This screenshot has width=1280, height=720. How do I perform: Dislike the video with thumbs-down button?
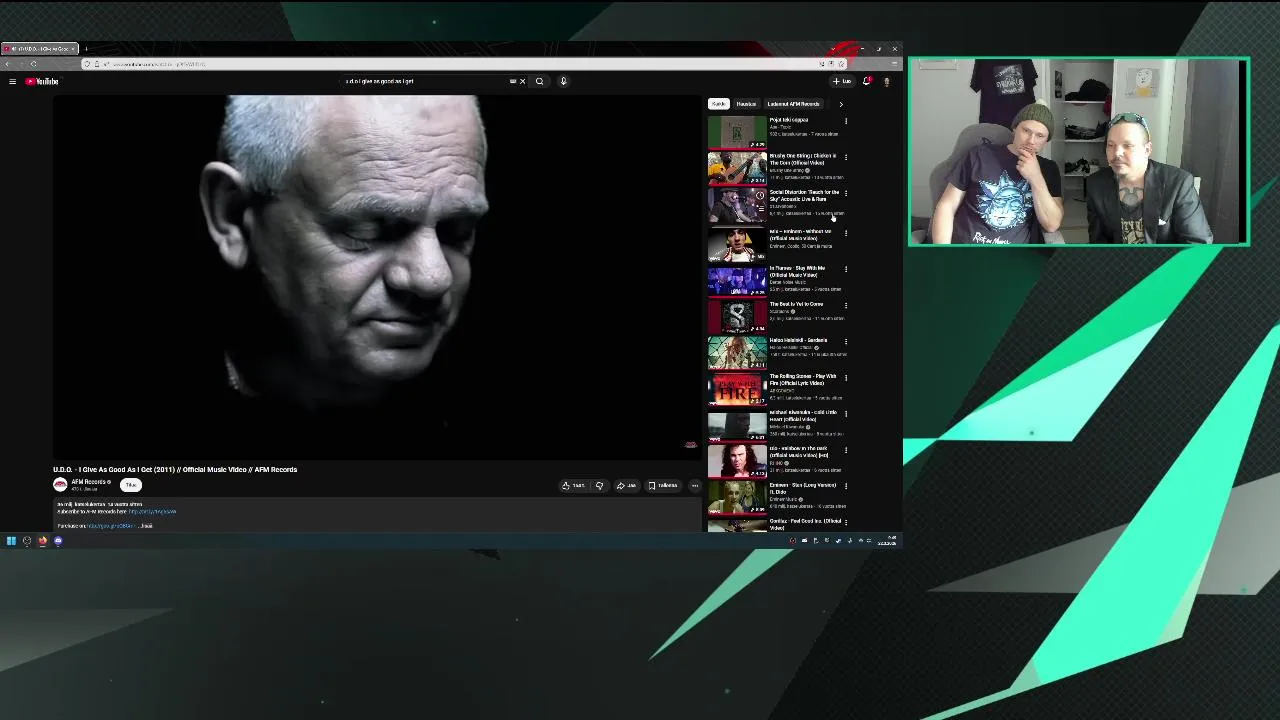pyautogui.click(x=599, y=485)
